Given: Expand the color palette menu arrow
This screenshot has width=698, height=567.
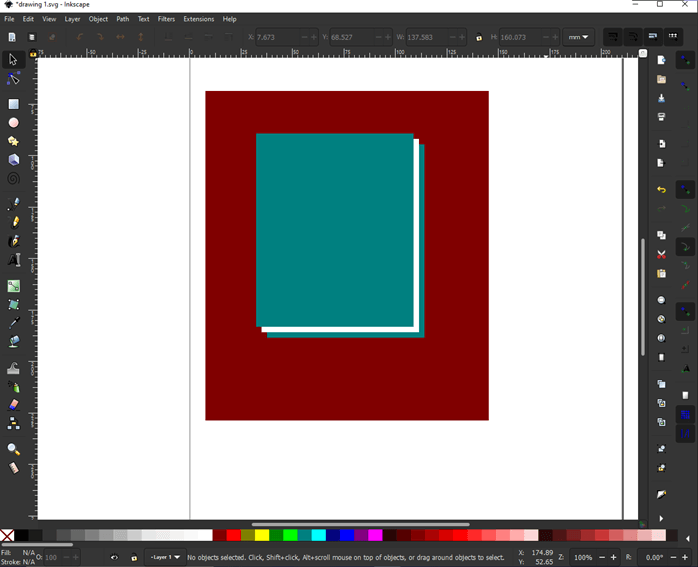Looking at the screenshot, I should coord(687,539).
